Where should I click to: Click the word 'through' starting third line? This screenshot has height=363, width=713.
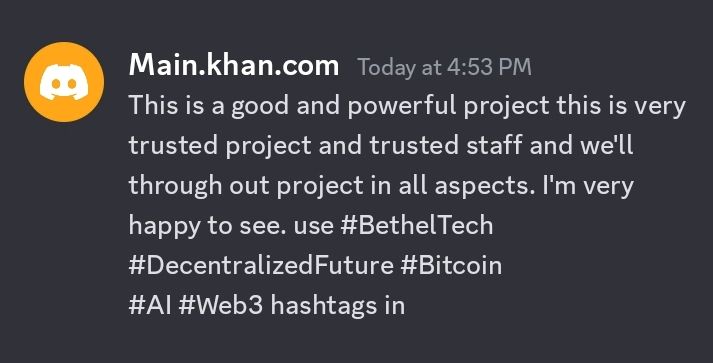pyautogui.click(x=175, y=186)
